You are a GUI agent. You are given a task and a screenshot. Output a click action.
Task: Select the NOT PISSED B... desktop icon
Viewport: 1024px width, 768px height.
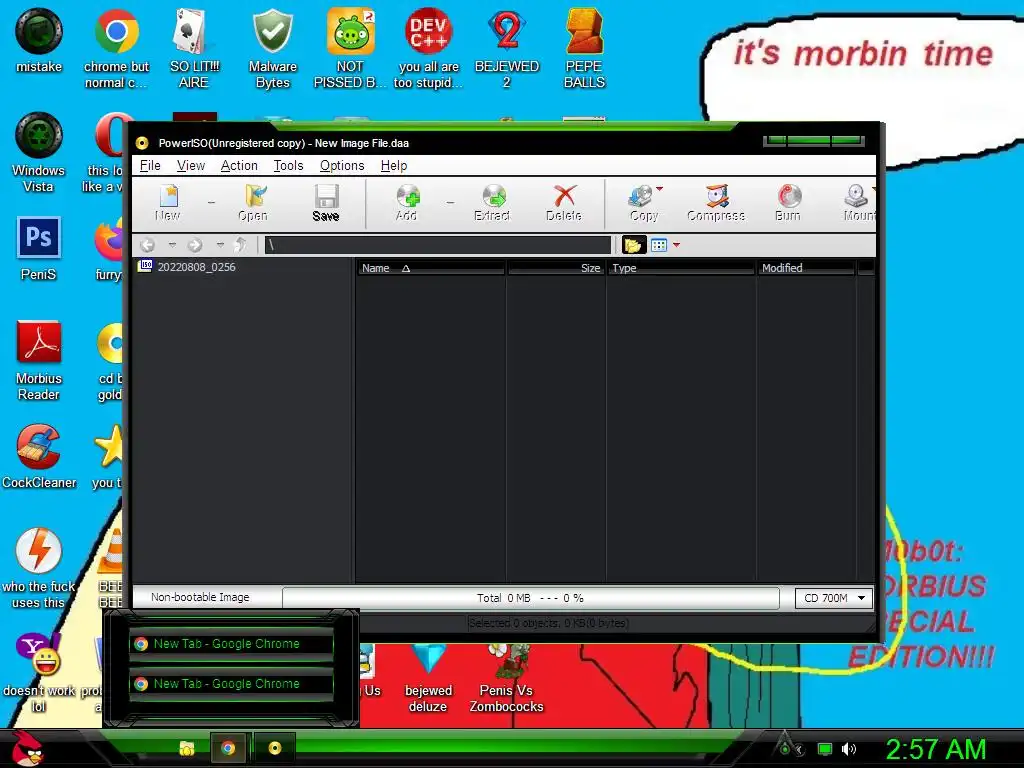coord(350,49)
